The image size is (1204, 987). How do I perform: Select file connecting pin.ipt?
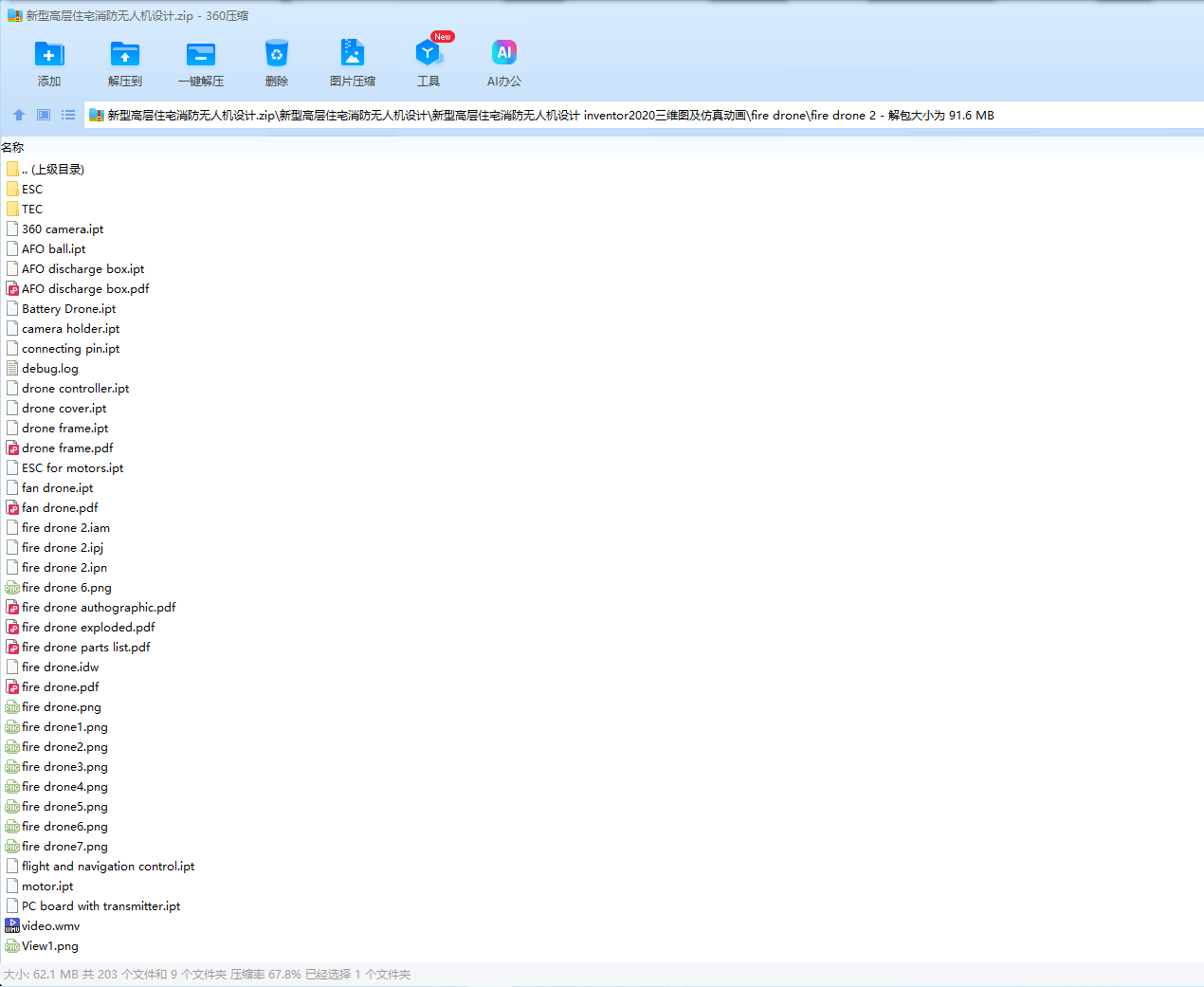63,348
